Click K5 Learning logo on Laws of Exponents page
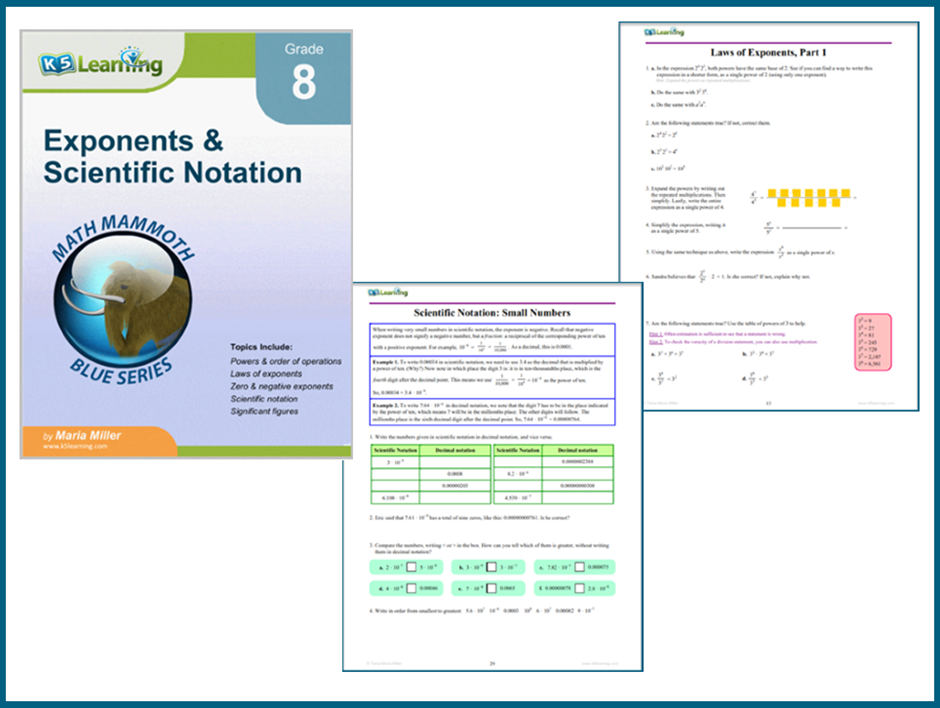 [664, 32]
